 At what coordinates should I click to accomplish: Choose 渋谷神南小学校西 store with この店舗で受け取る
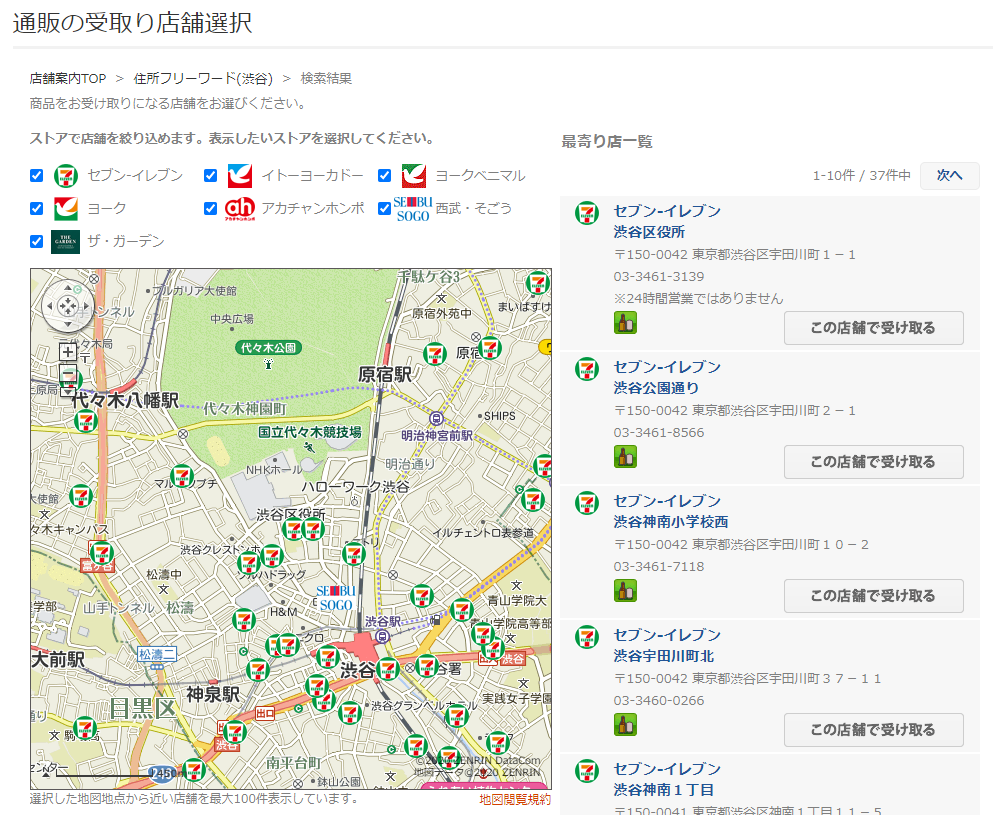873,596
